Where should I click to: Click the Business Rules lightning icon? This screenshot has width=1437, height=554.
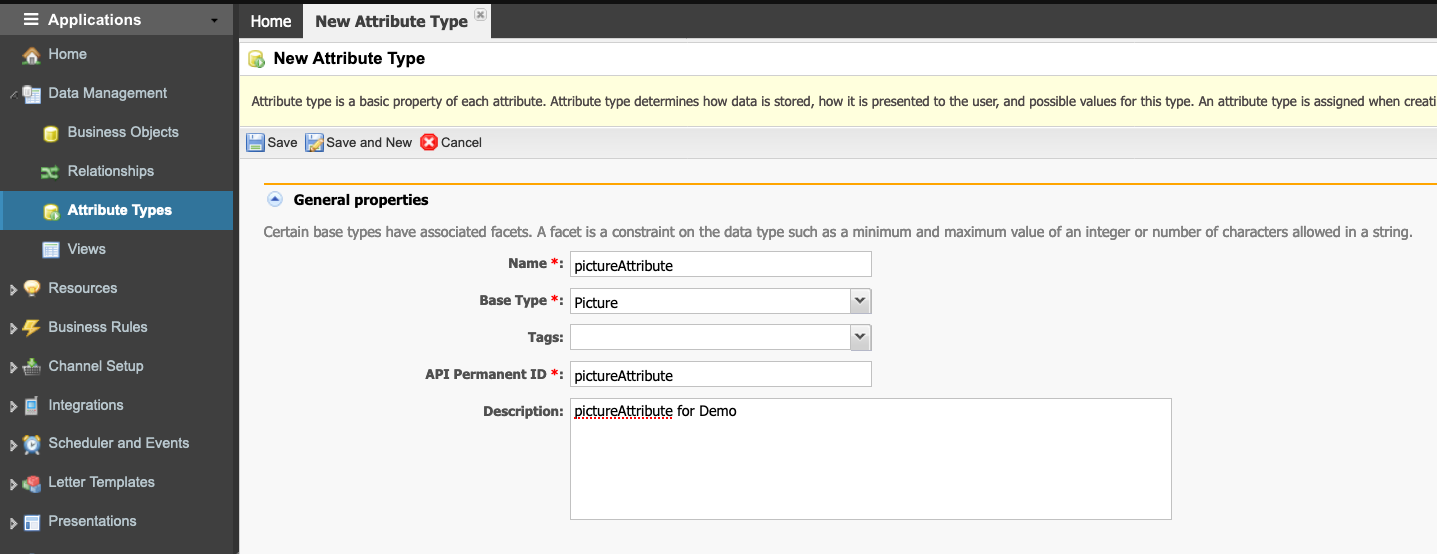[x=31, y=328]
